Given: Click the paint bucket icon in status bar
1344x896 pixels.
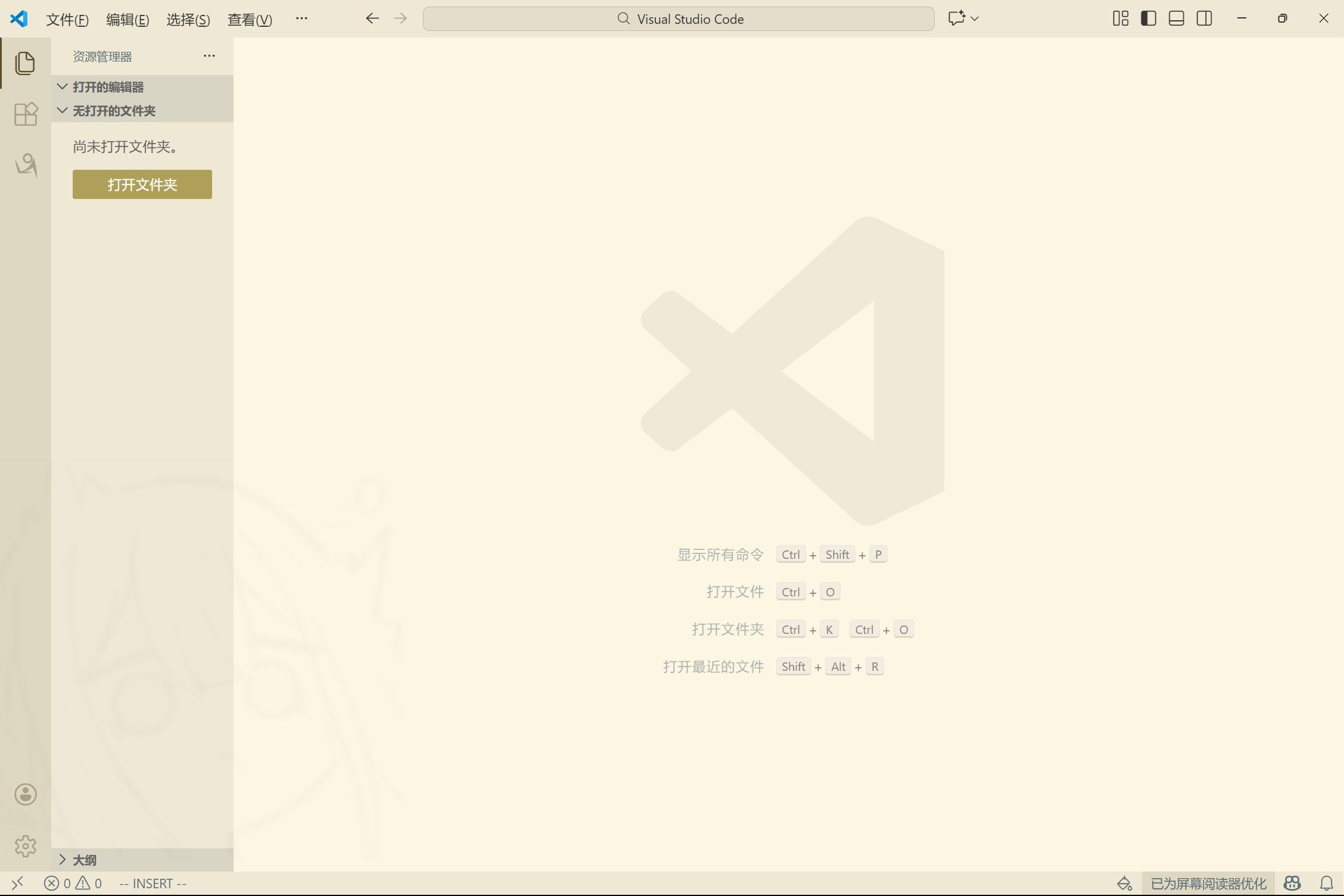Looking at the screenshot, I should point(1124,883).
